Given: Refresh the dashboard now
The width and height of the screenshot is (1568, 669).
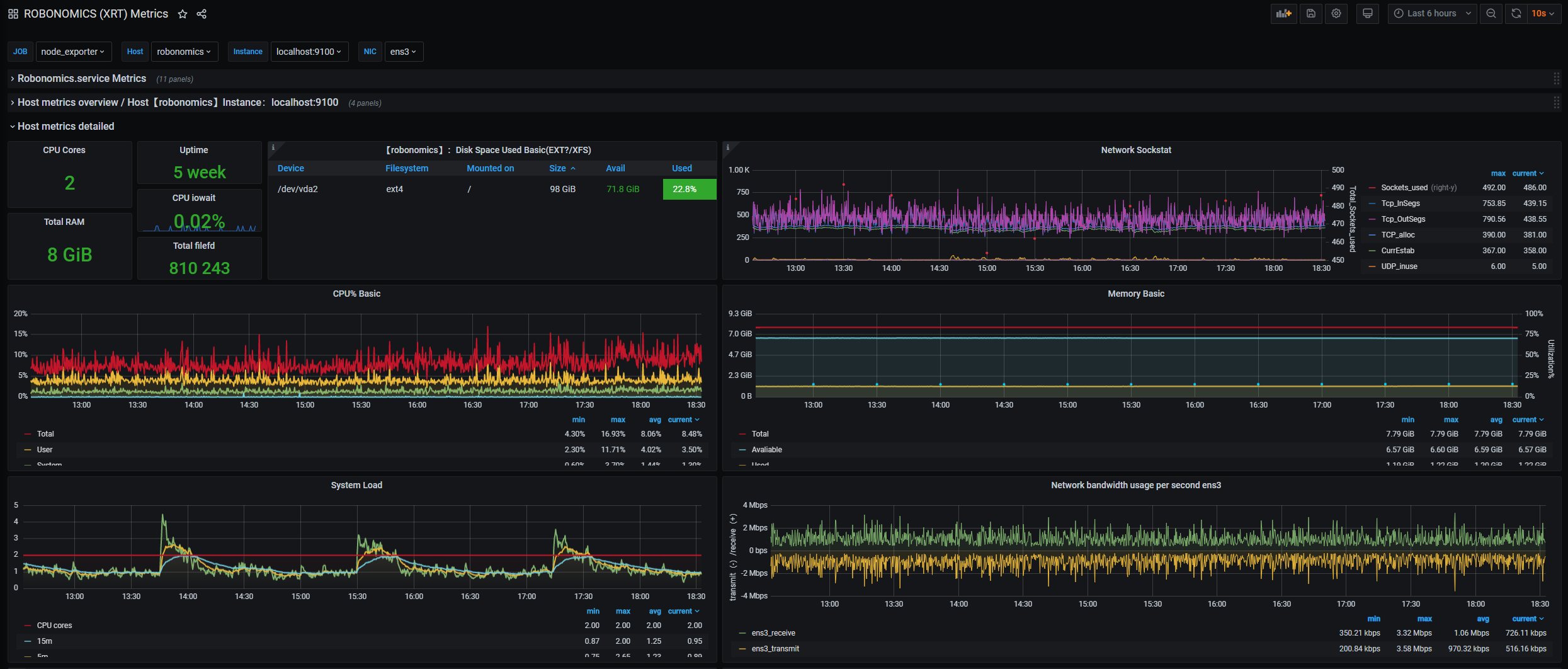Looking at the screenshot, I should (x=1516, y=14).
